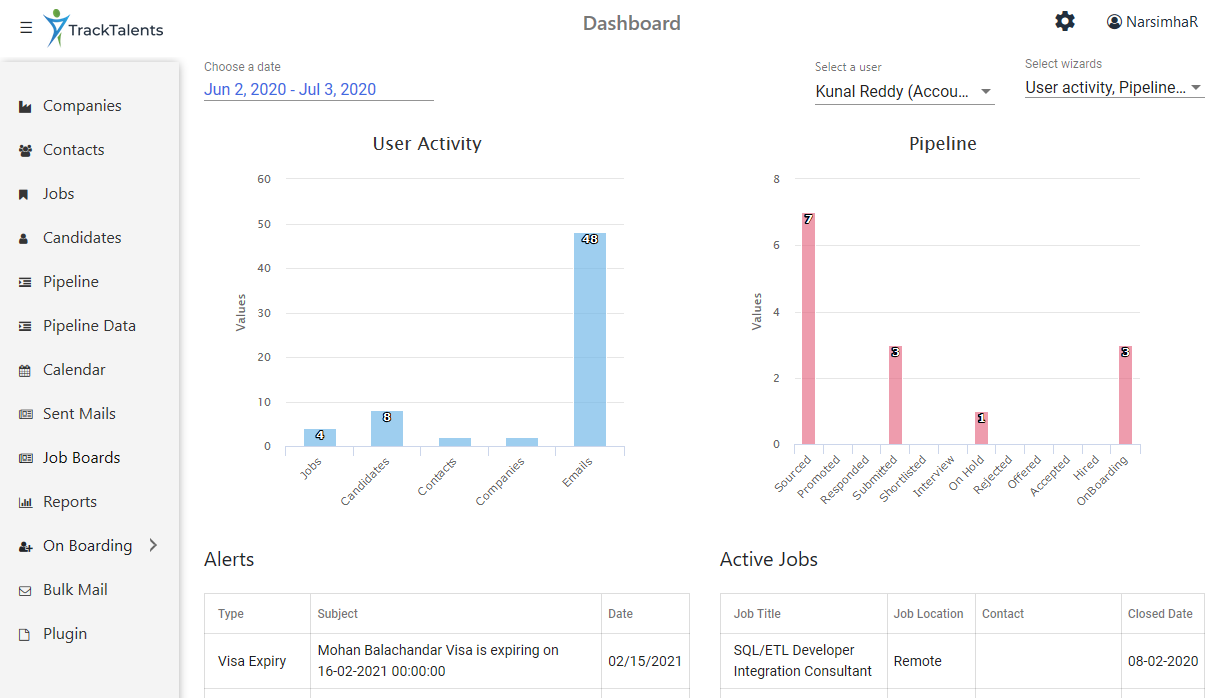Click the Companies factory icon
This screenshot has width=1213, height=698.
(x=25, y=107)
